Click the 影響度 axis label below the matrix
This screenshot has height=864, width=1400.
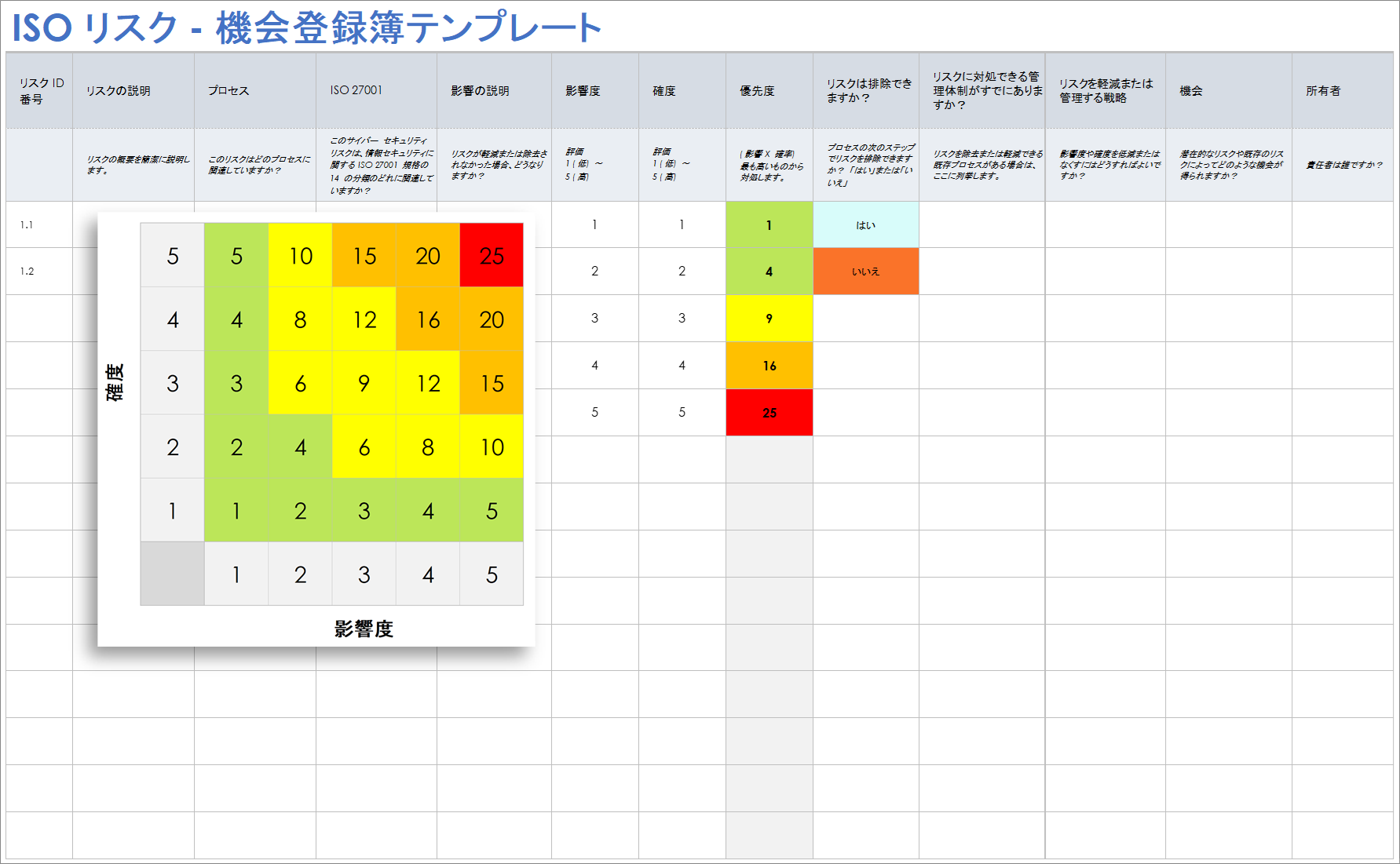coord(364,629)
